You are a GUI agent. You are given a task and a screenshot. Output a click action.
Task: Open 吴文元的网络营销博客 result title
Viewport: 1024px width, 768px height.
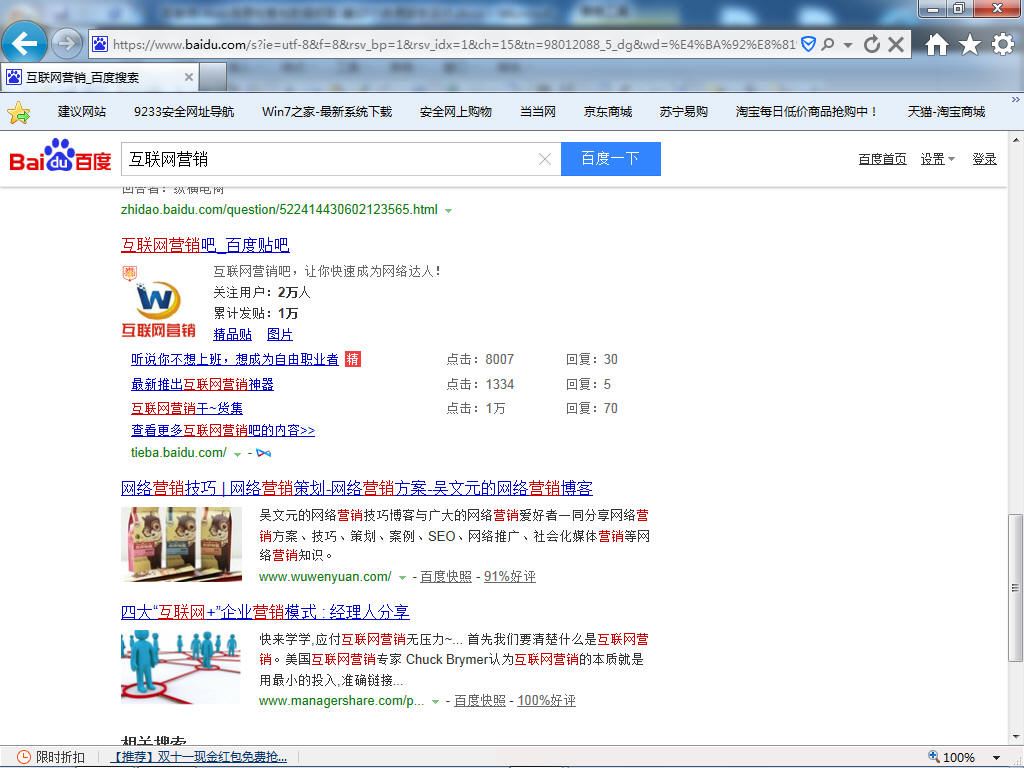click(357, 488)
